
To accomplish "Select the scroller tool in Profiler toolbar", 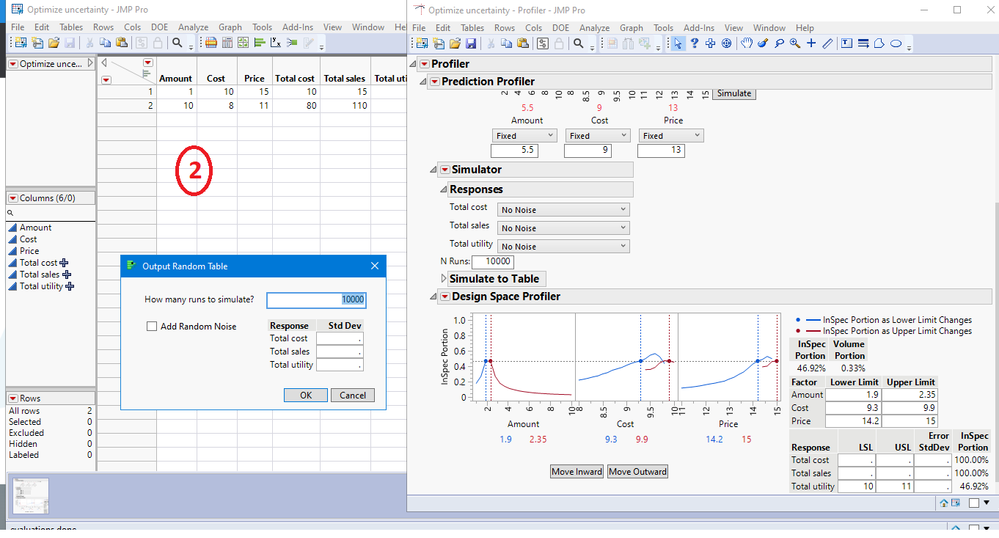I will [726, 43].
